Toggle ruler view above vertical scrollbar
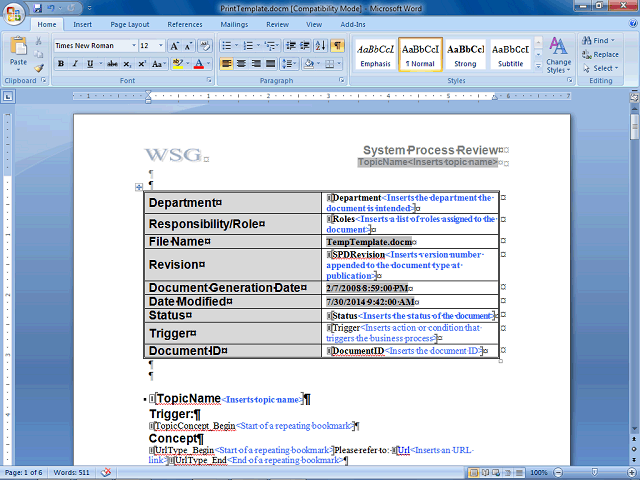640x480 pixels. click(x=634, y=97)
